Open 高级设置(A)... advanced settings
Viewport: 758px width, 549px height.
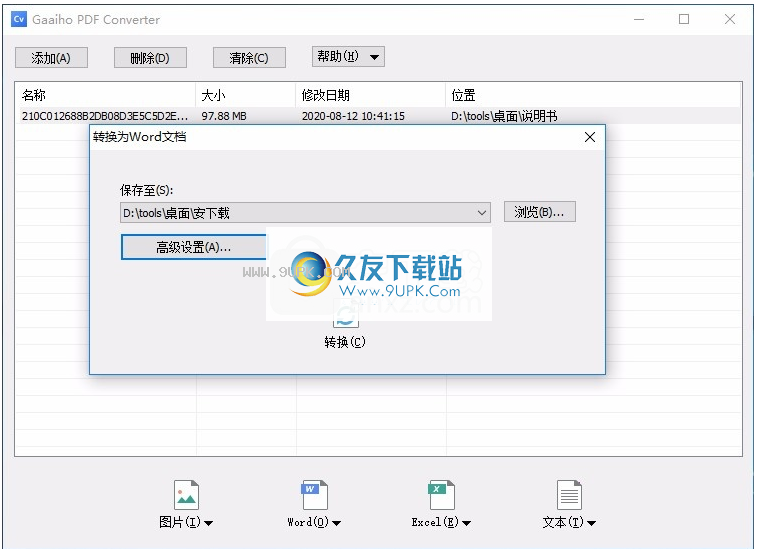[x=194, y=247]
